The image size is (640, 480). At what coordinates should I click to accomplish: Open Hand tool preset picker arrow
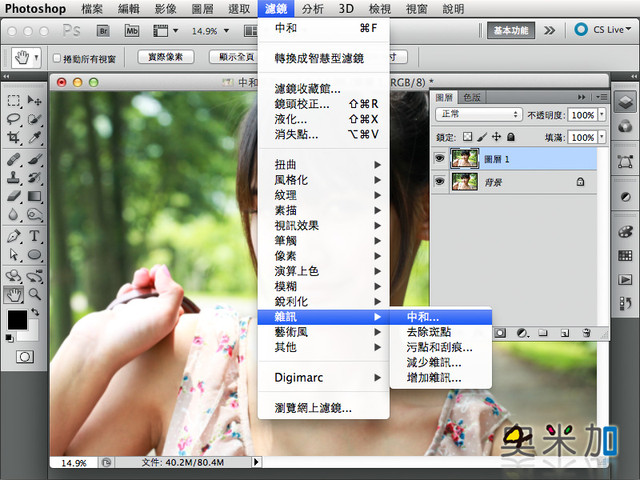[36, 58]
